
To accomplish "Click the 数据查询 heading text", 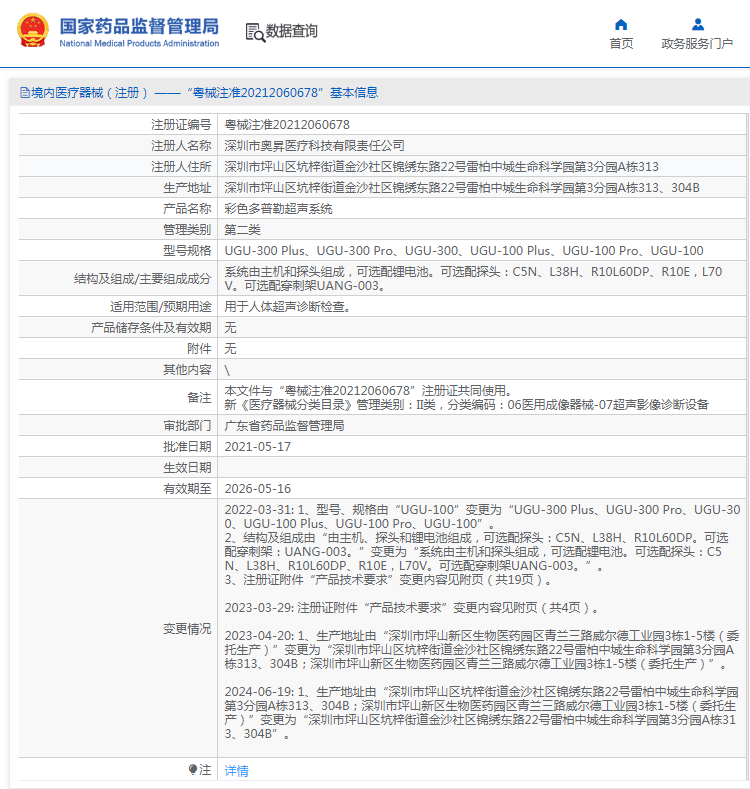I will click(x=291, y=31).
